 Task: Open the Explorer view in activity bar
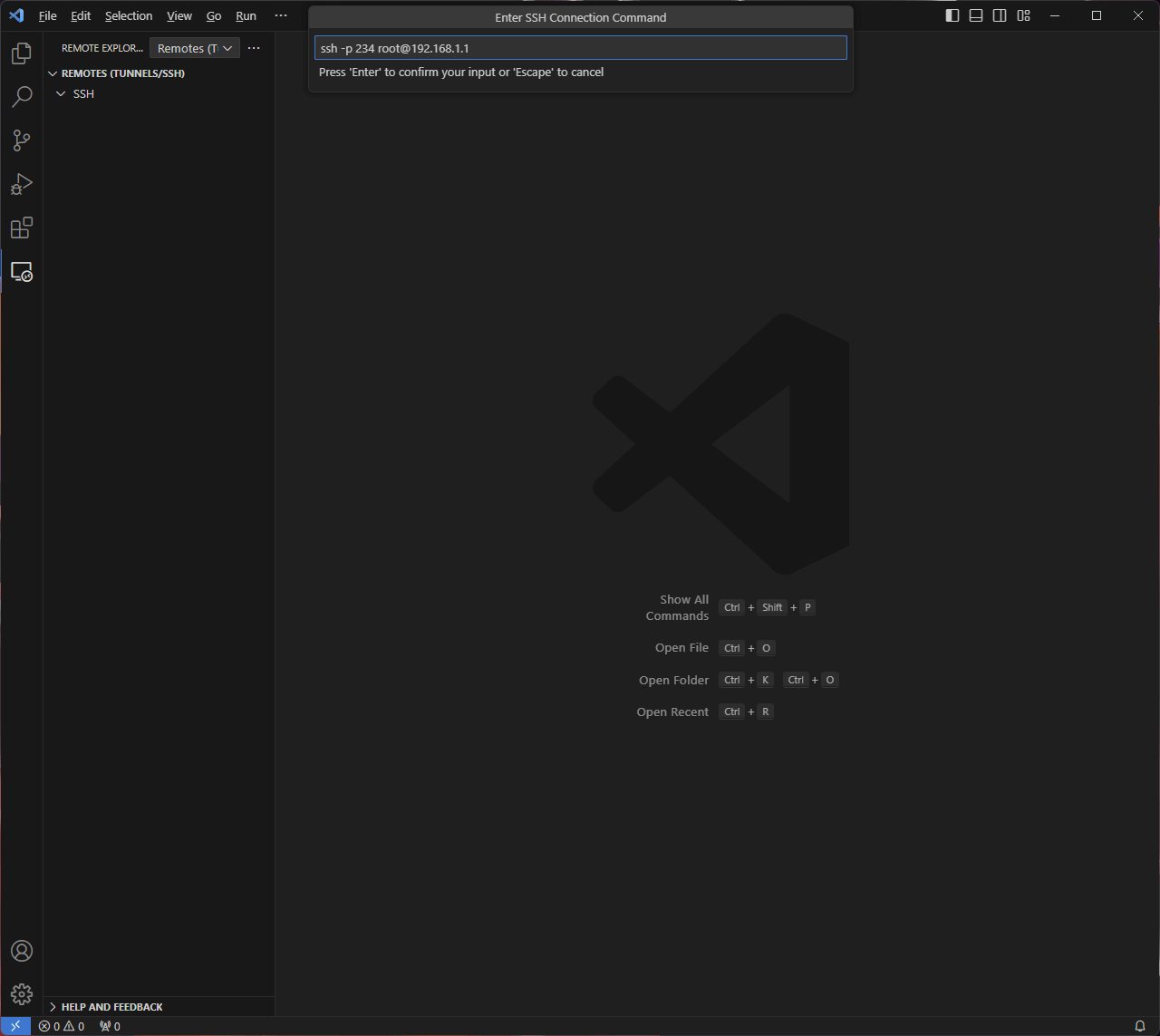pos(22,53)
